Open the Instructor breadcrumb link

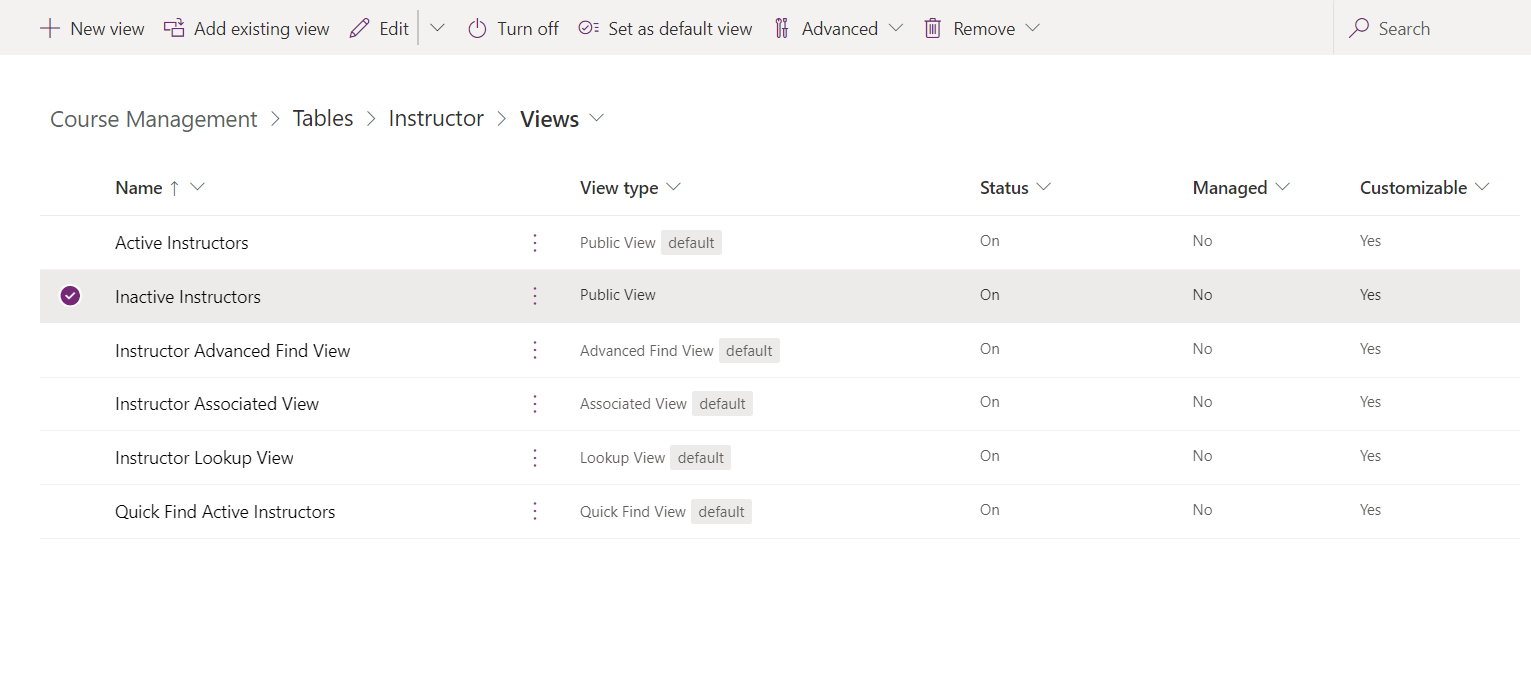tap(435, 119)
